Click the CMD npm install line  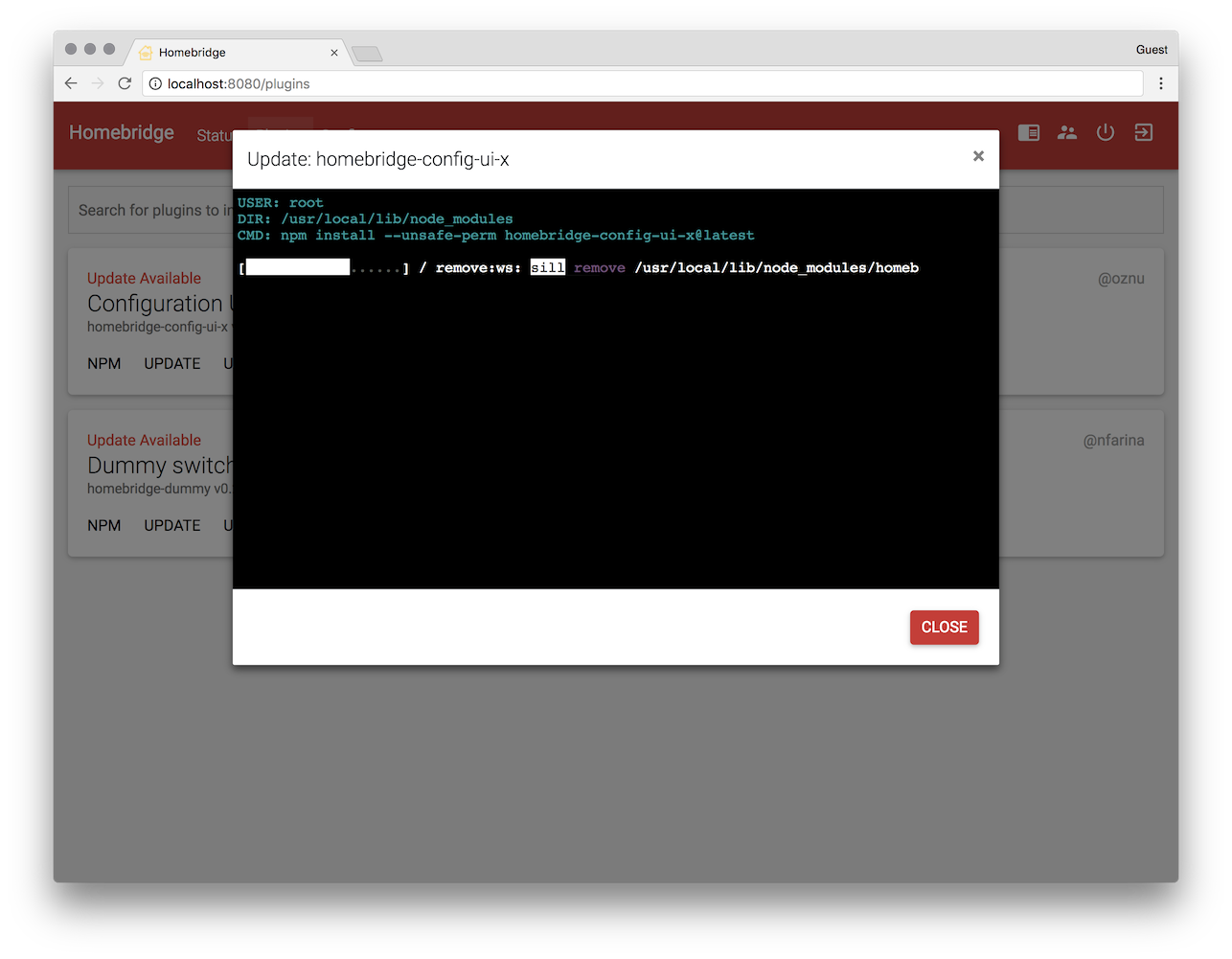(496, 235)
